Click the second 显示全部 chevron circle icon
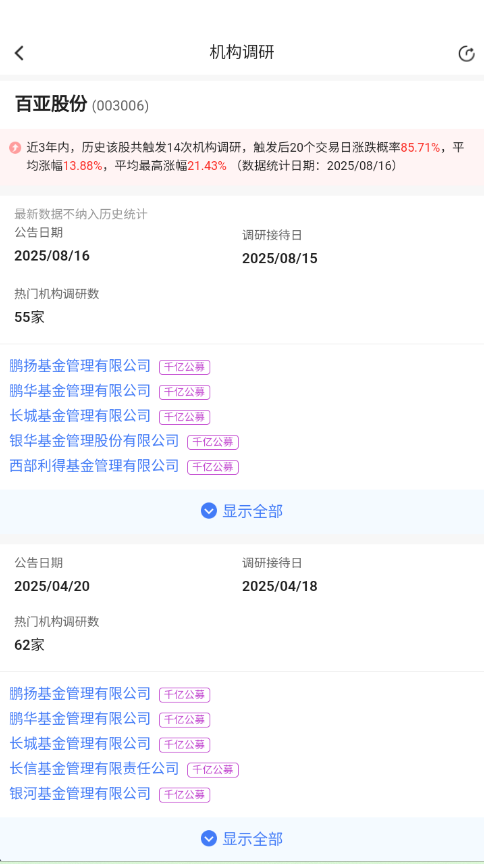The image size is (484, 864). pyautogui.click(x=208, y=839)
